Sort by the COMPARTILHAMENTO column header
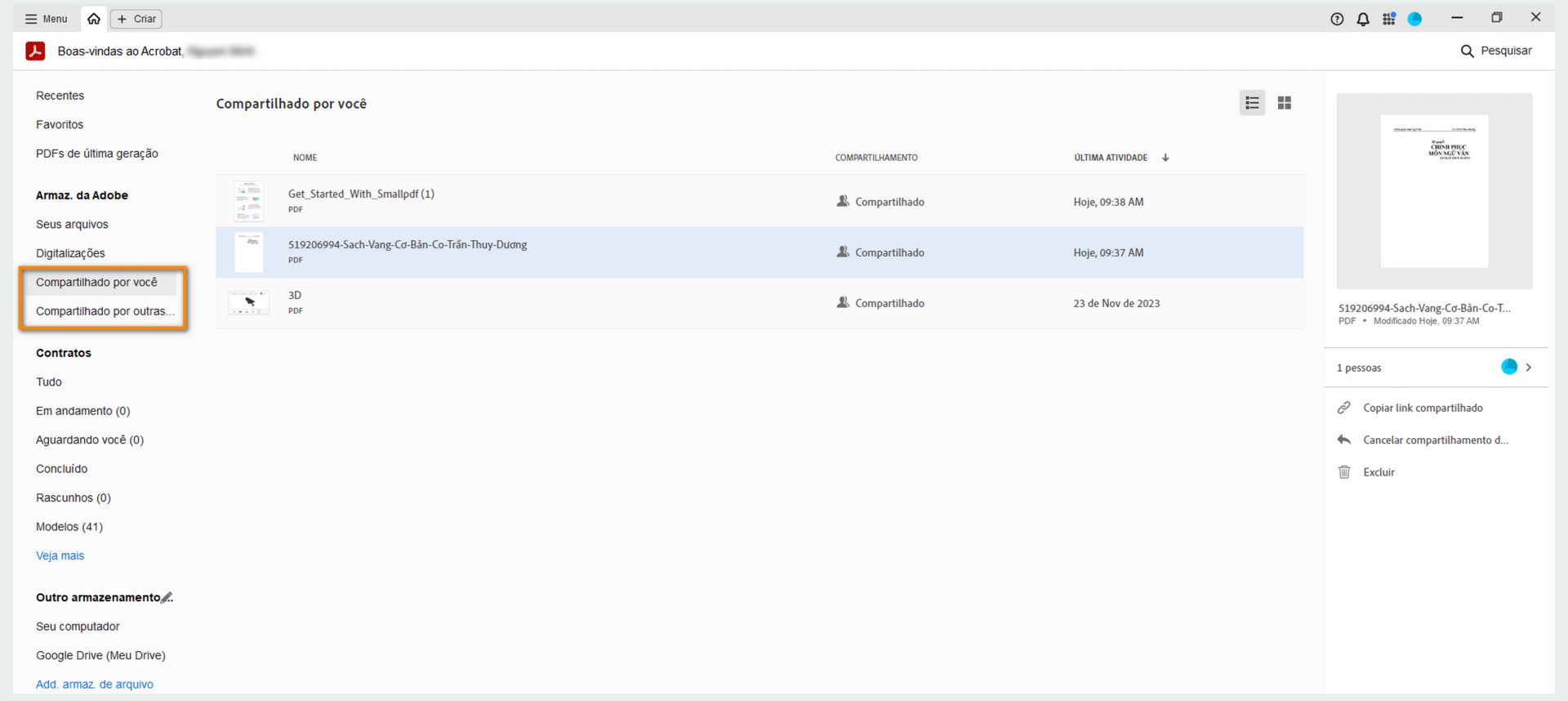1568x701 pixels. [876, 158]
